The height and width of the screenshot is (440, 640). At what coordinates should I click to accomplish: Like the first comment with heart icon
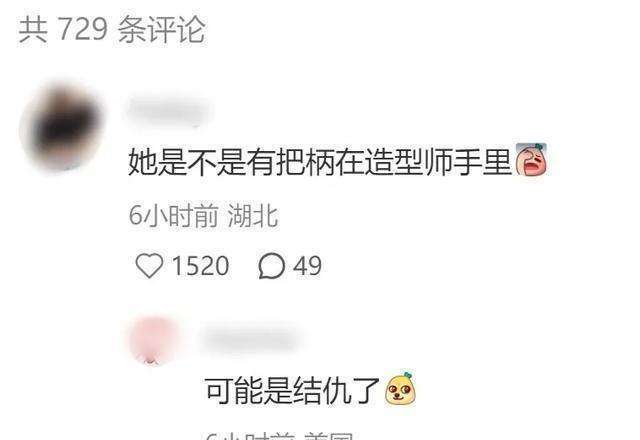(x=149, y=266)
